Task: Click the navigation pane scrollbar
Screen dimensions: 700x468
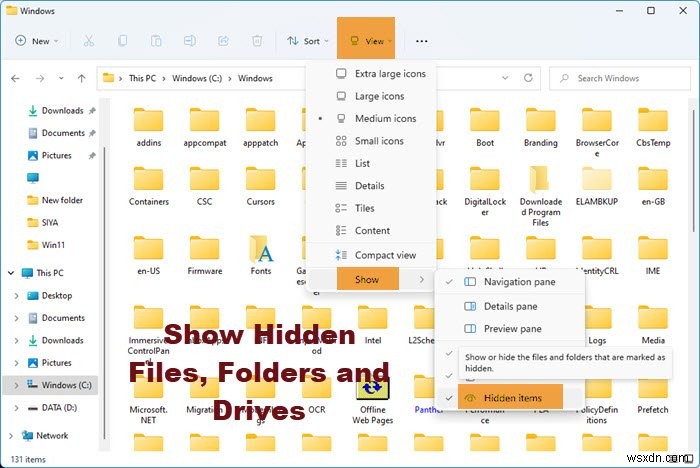Action: (x=104, y=292)
